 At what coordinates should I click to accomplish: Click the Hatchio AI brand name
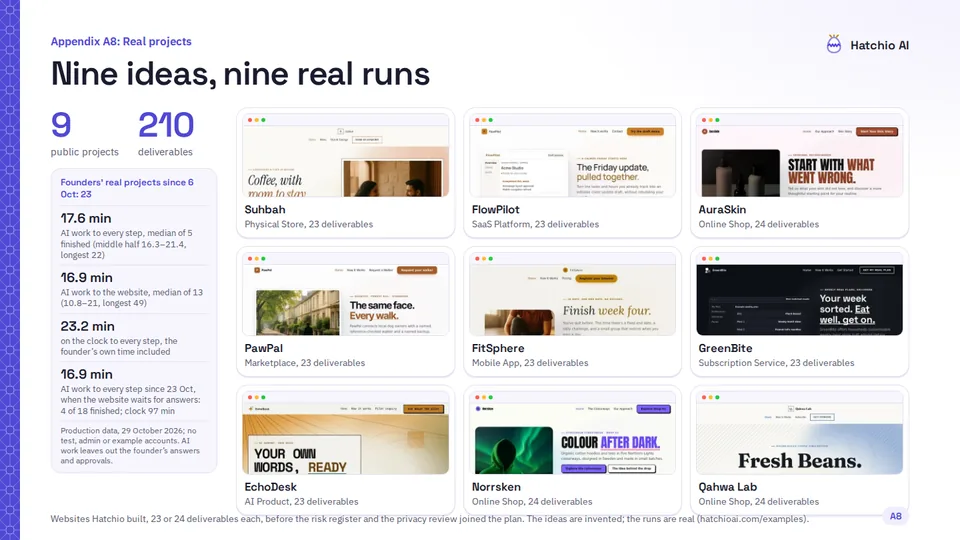tap(879, 45)
